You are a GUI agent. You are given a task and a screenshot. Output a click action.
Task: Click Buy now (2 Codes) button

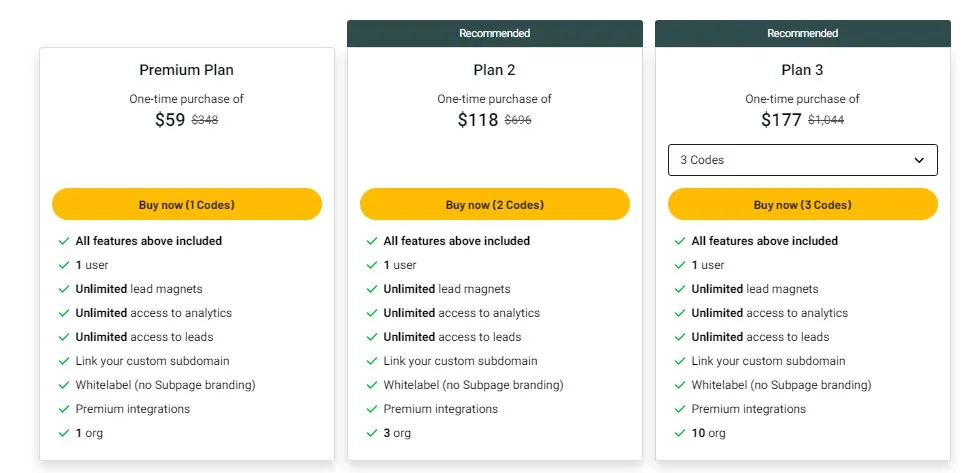point(494,204)
